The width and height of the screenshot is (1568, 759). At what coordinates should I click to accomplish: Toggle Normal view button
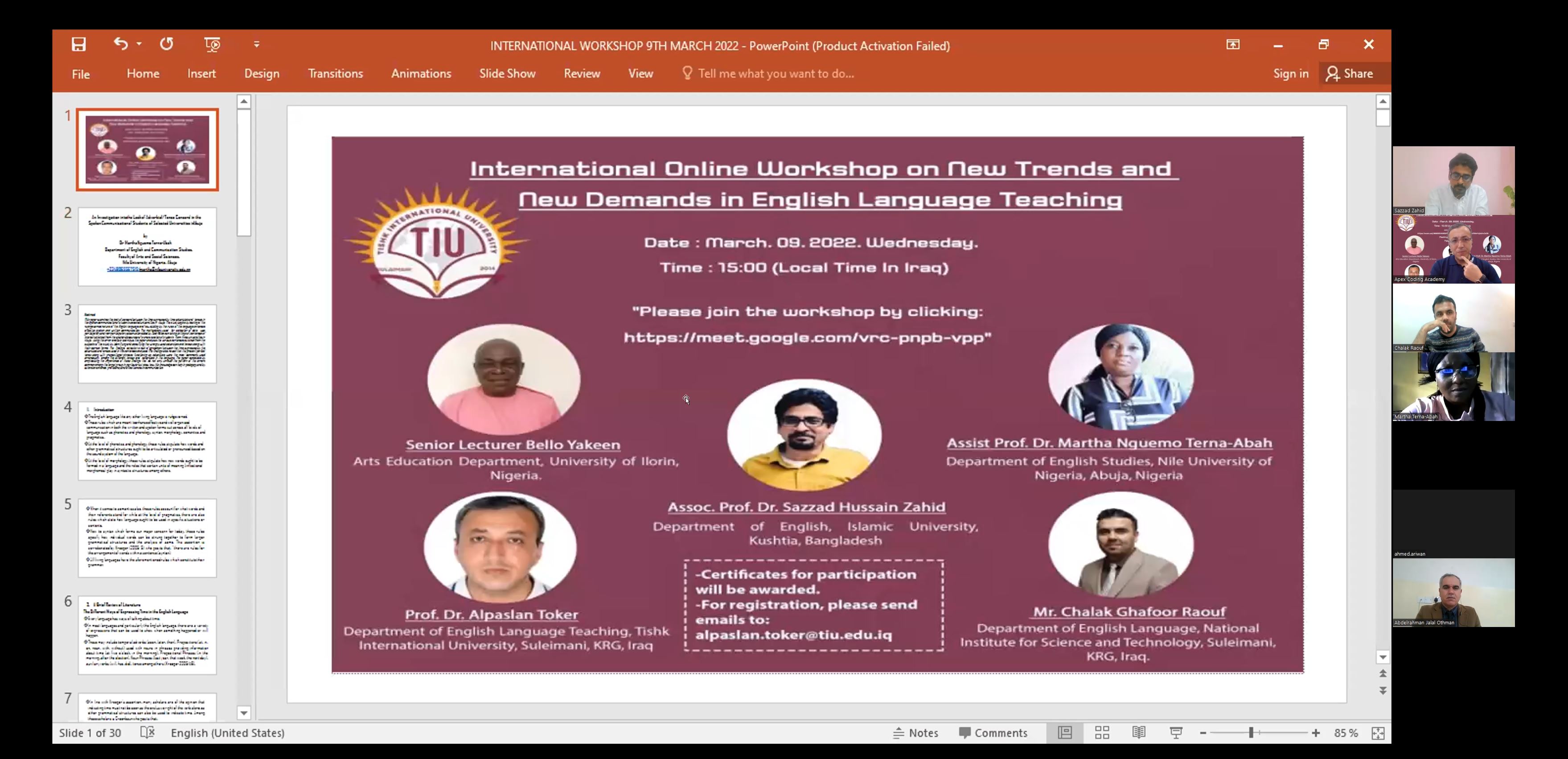coord(1065,733)
